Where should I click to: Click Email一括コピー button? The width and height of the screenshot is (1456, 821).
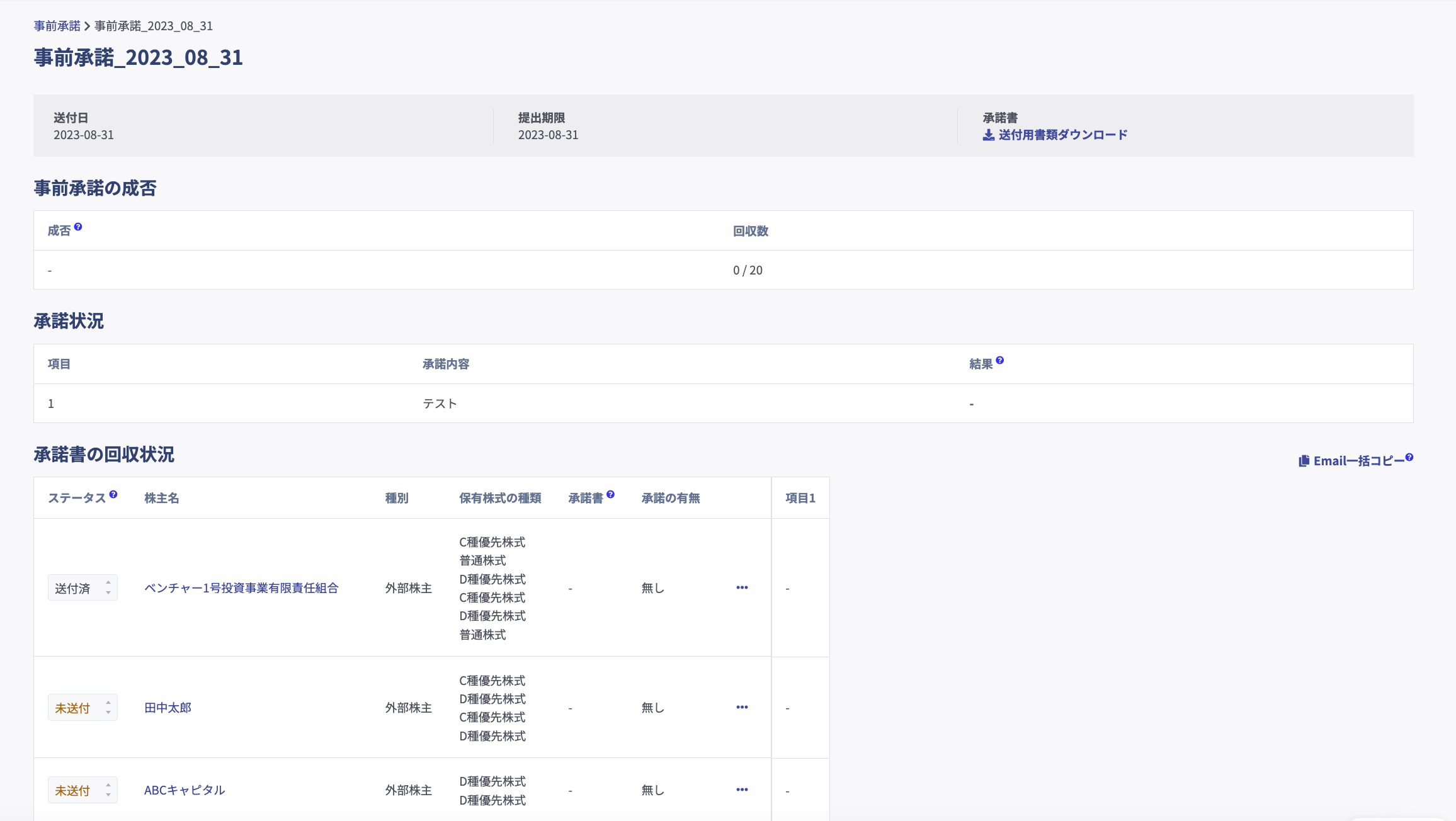(1358, 461)
